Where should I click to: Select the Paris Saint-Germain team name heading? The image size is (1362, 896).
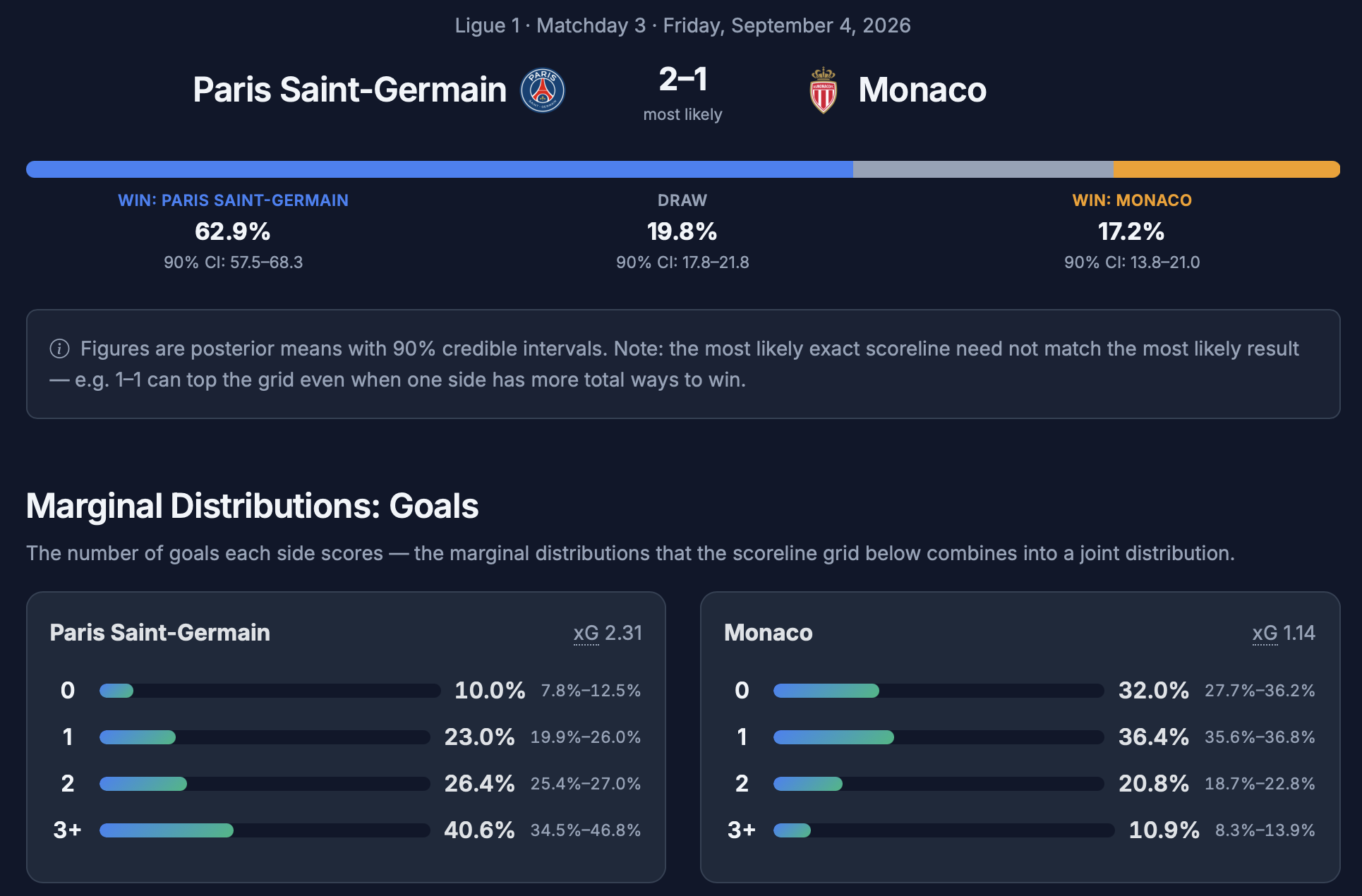(x=349, y=90)
